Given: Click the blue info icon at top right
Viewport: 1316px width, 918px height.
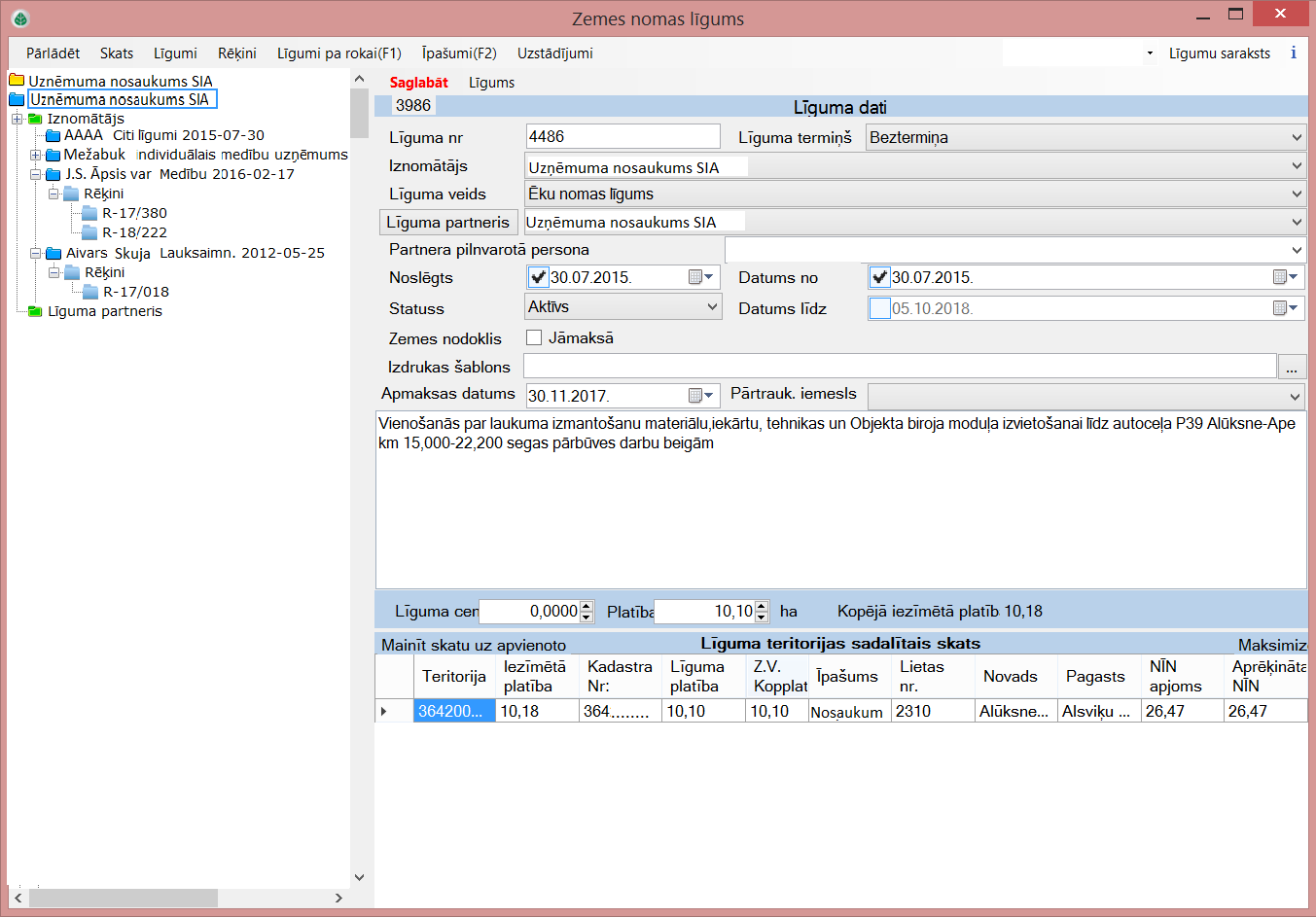Looking at the screenshot, I should click(1293, 53).
